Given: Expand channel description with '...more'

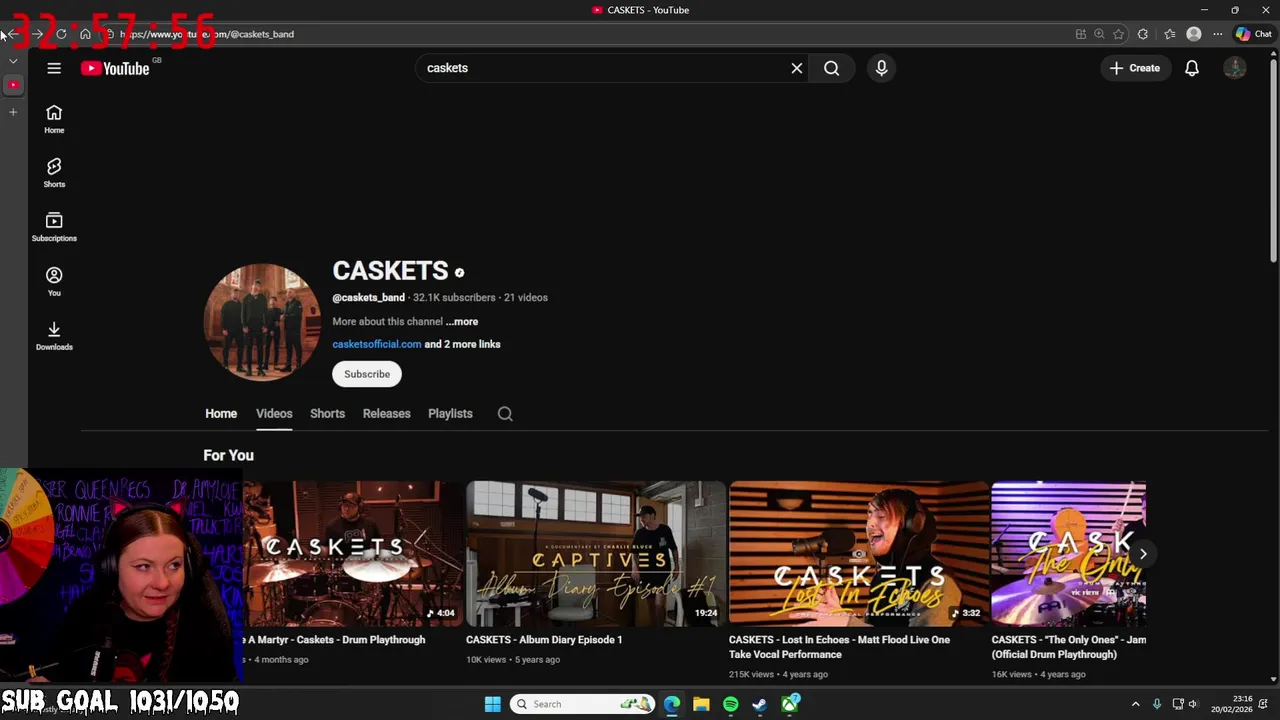Looking at the screenshot, I should 462,322.
